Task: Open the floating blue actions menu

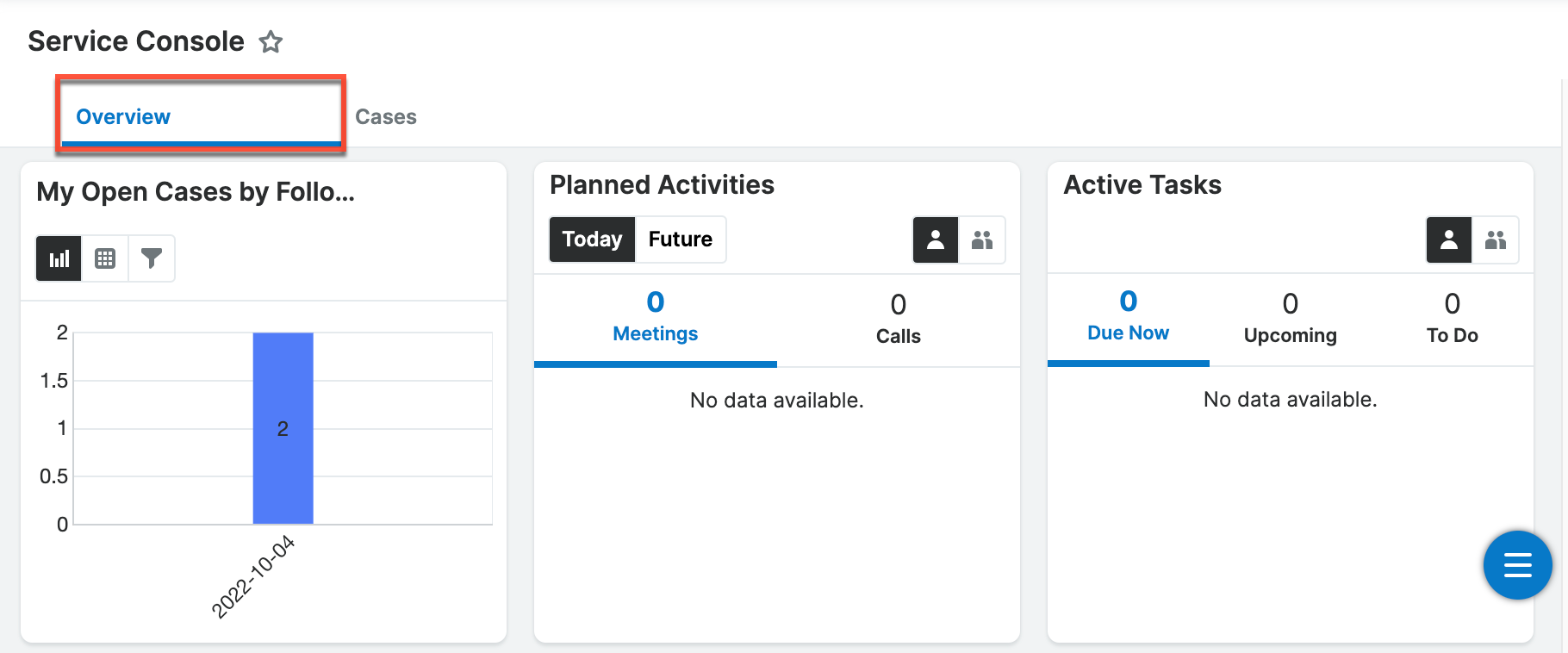Action: click(1517, 565)
